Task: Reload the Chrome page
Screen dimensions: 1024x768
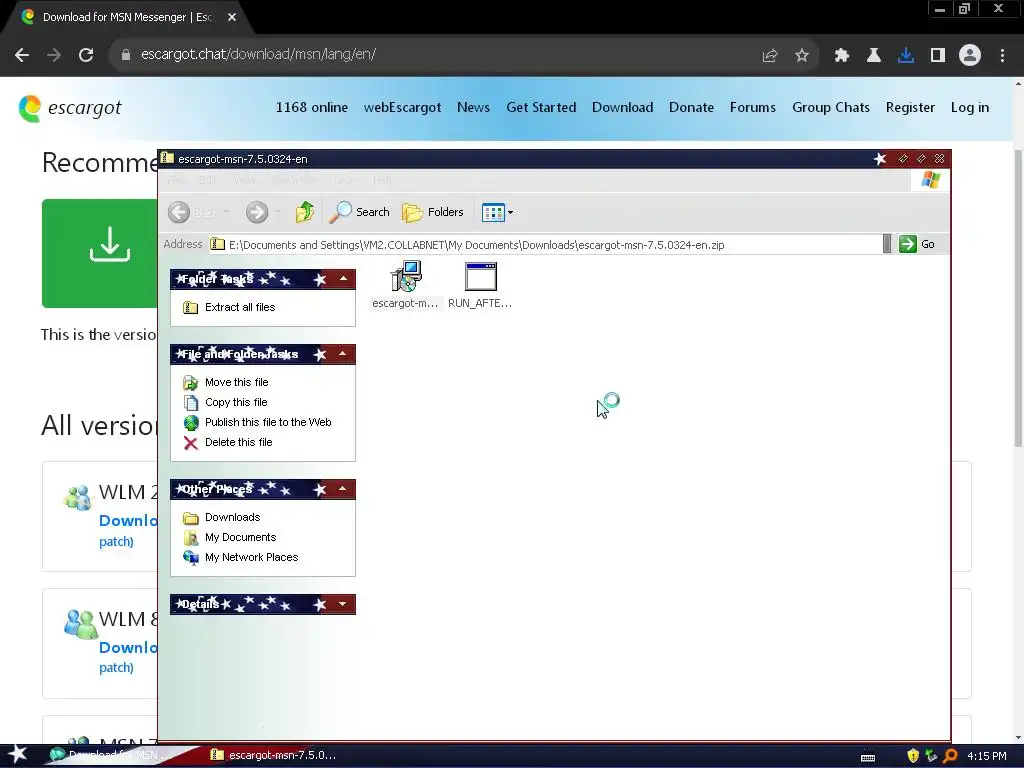Action: click(86, 55)
